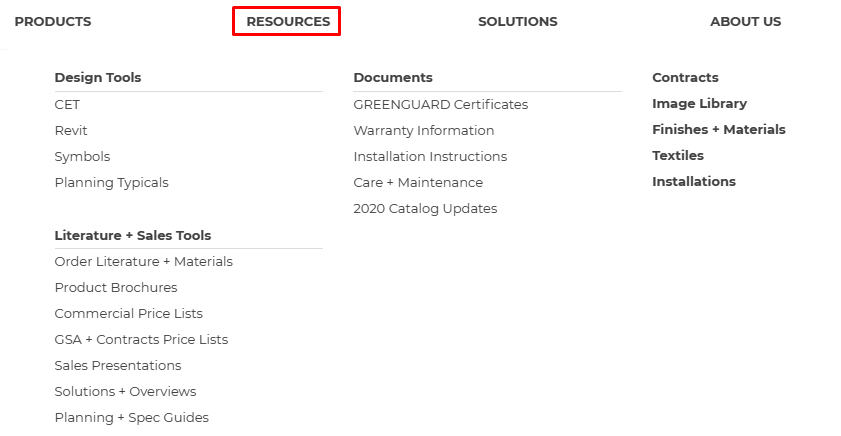This screenshot has width=841, height=436.
Task: Open 2020 Catalog Updates
Action: tap(425, 208)
